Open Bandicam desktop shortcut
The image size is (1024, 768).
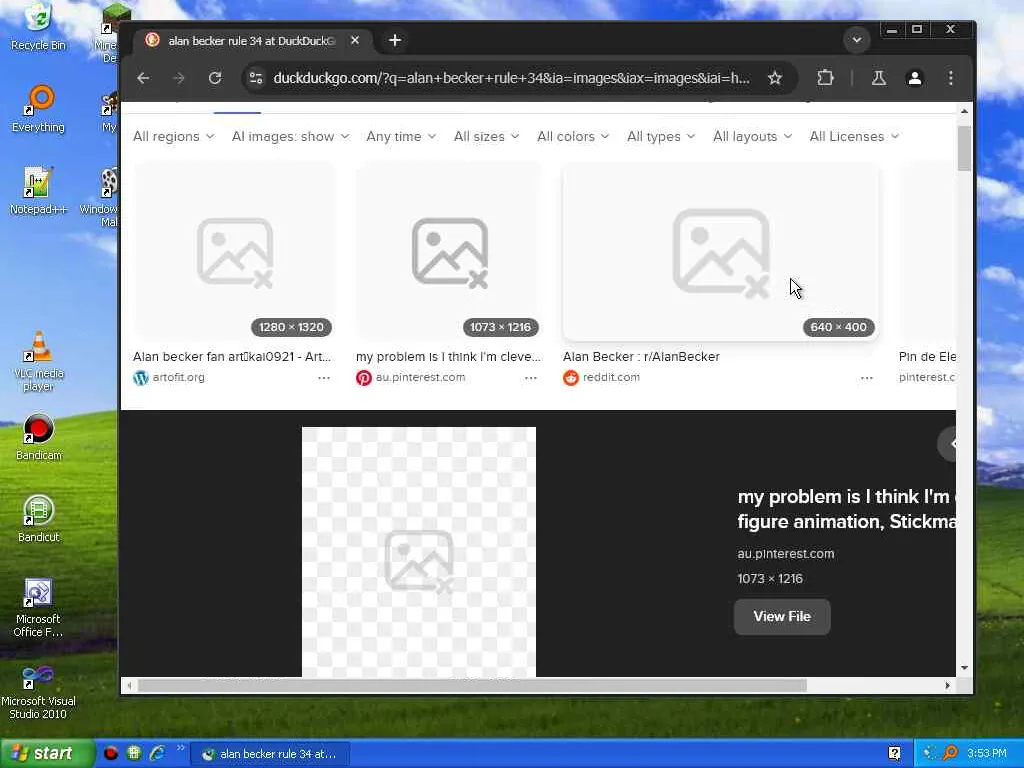click(38, 437)
